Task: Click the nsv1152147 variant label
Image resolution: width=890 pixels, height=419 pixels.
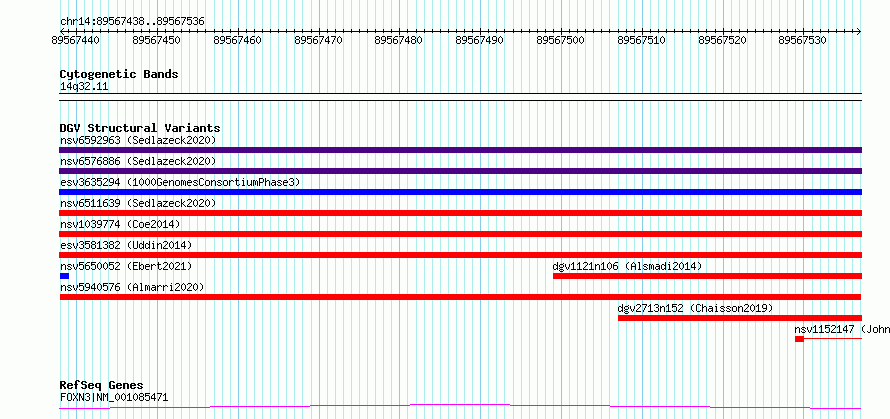Action: [x=842, y=329]
